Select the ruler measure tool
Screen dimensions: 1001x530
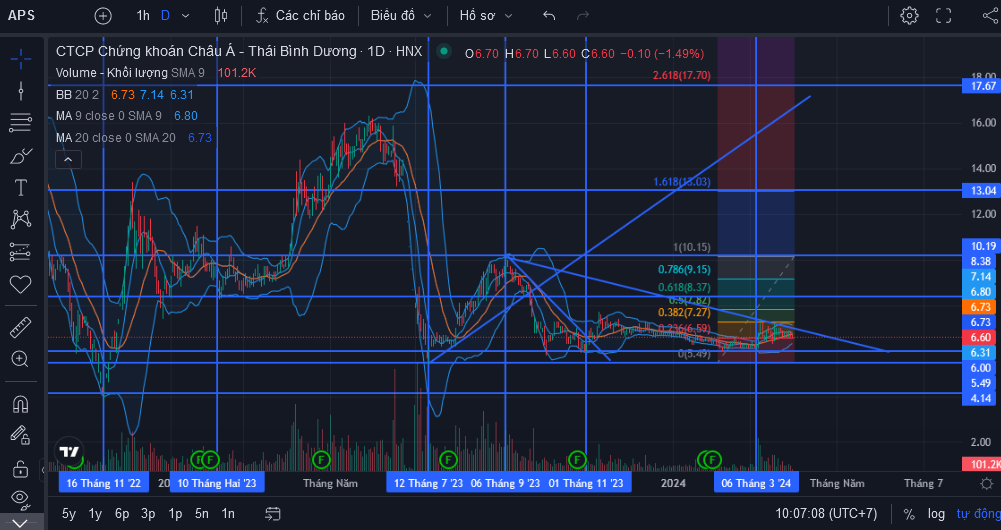coord(20,328)
